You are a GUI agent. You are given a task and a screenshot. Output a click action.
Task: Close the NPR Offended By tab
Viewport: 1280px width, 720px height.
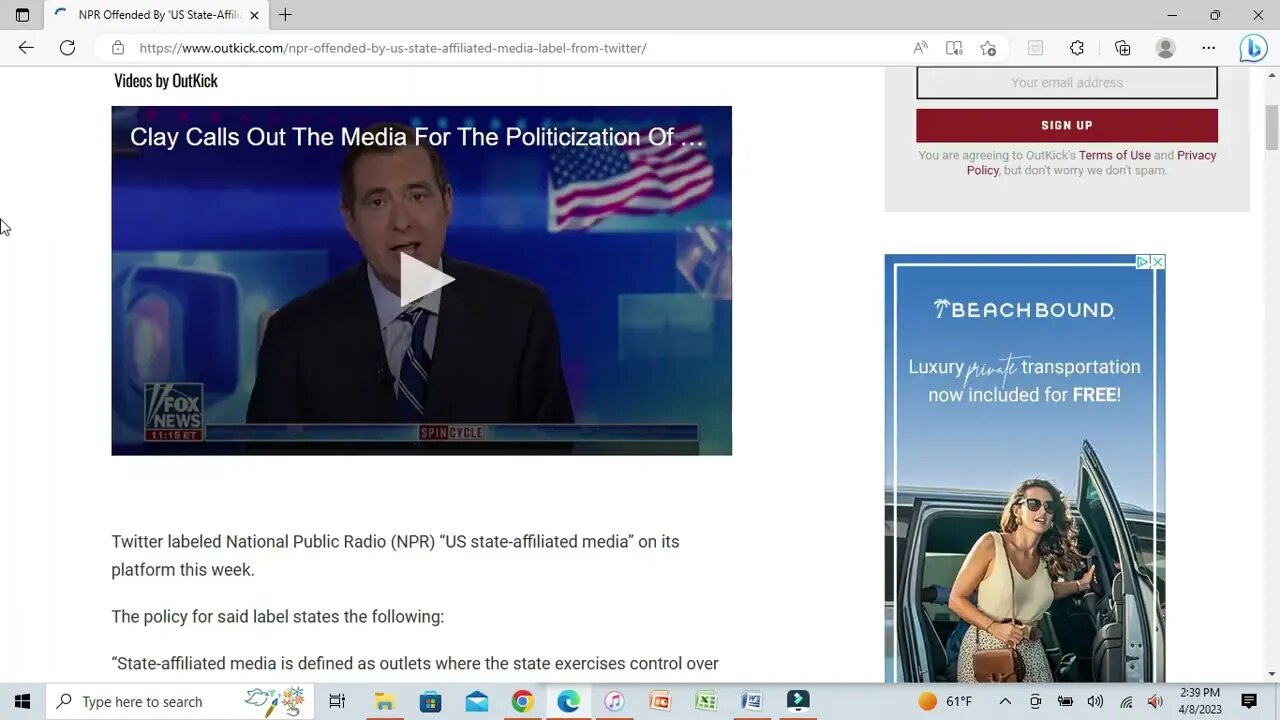click(254, 15)
